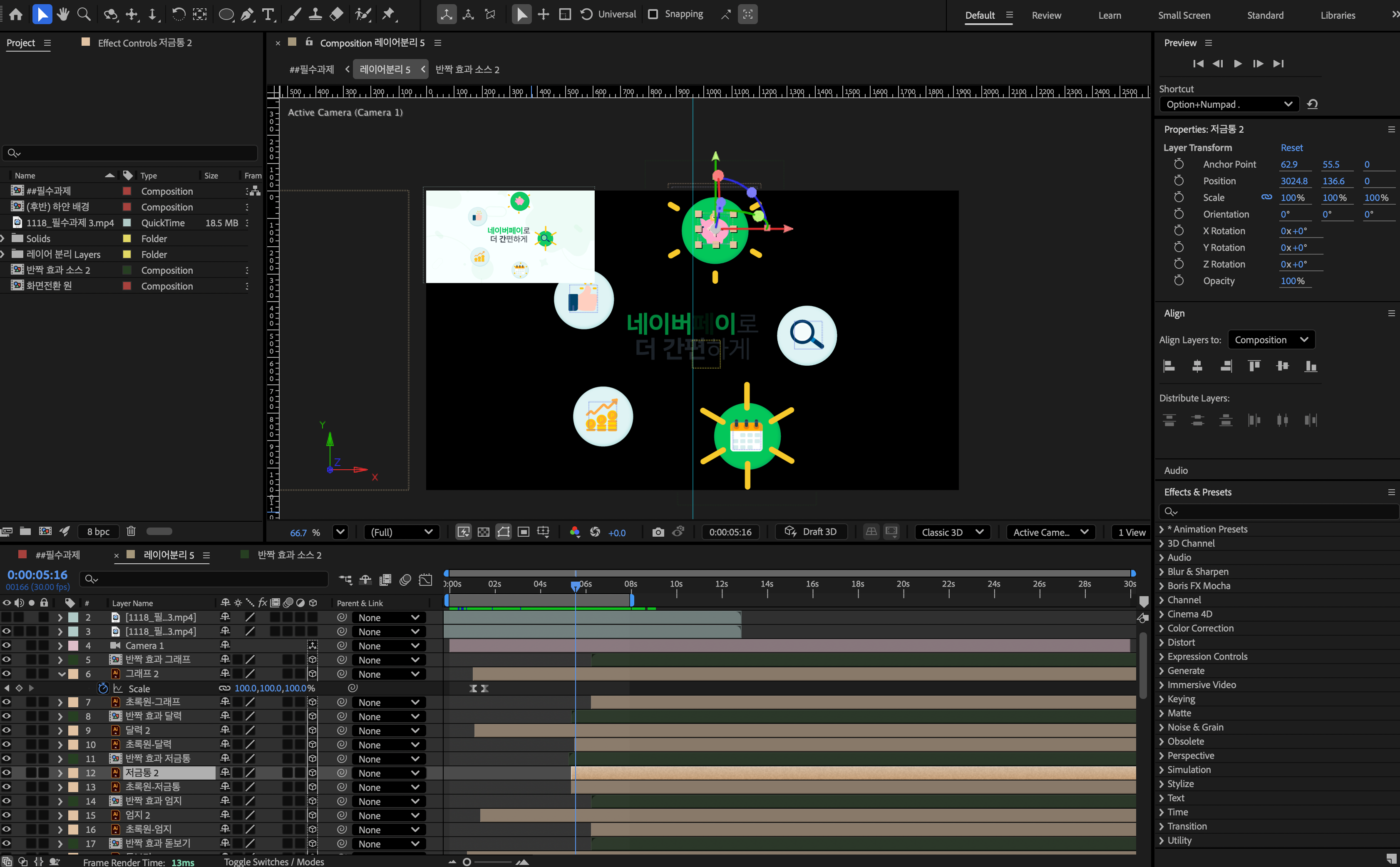Hide the Camera 1 layer
This screenshot has height=867, width=1400.
(6, 646)
